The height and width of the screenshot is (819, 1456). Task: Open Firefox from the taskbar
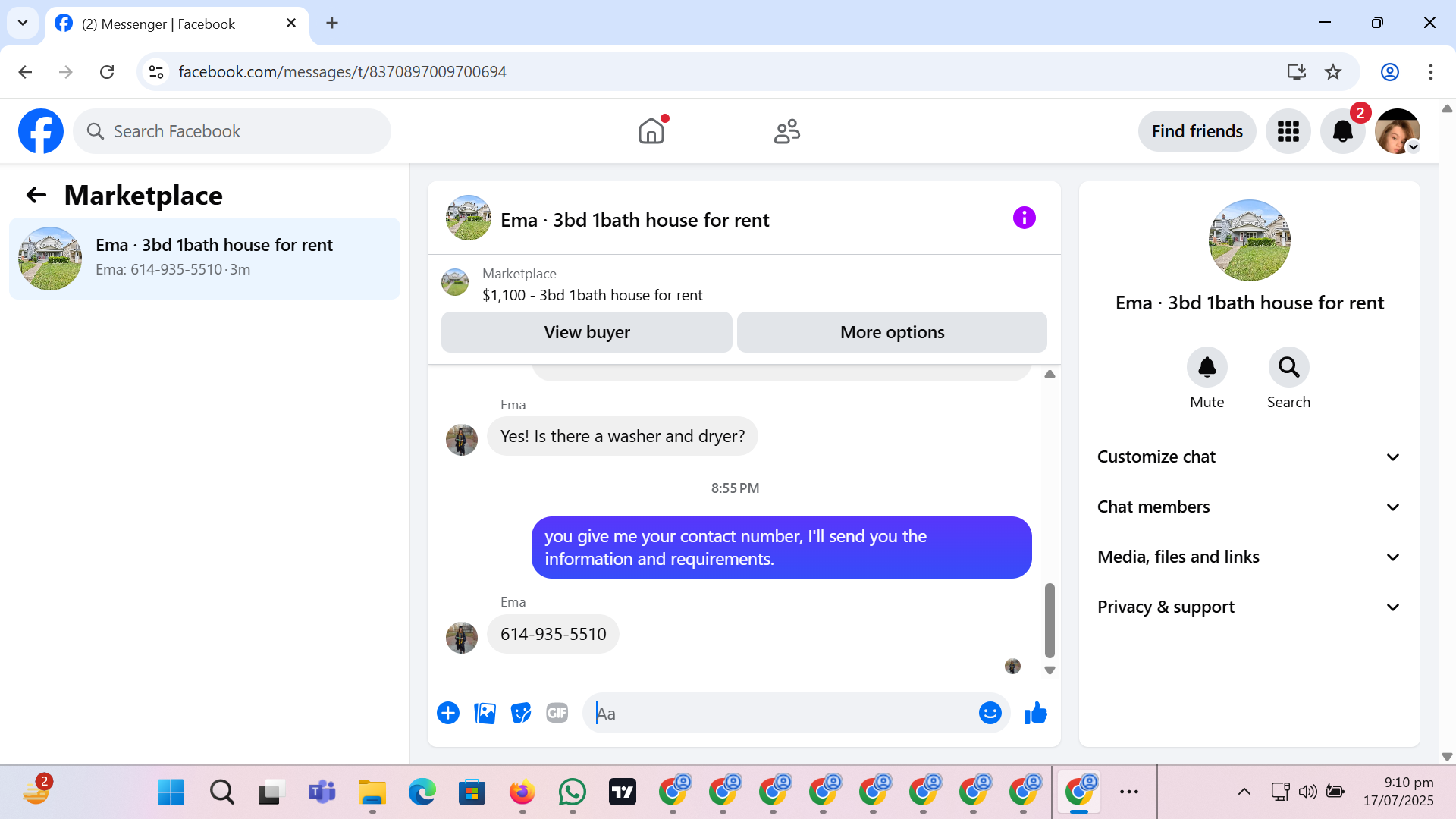tap(522, 792)
